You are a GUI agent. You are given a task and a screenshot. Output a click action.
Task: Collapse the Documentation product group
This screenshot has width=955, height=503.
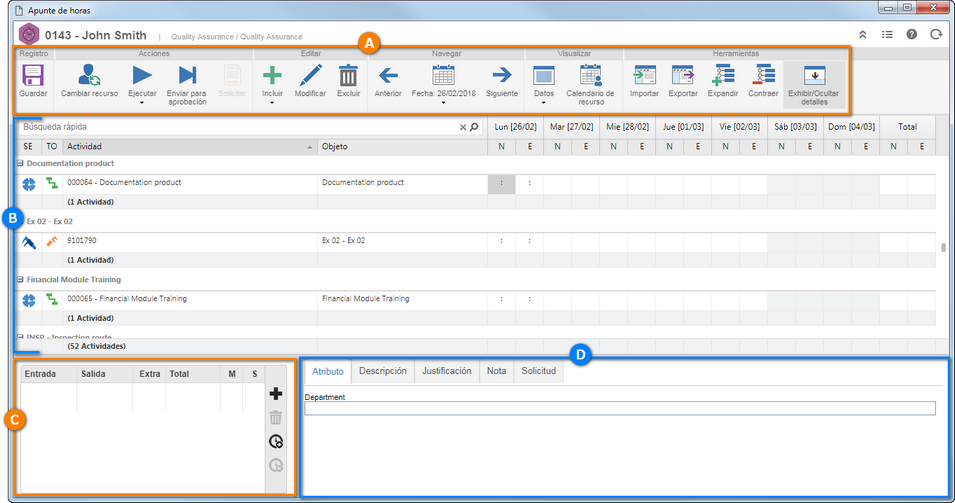click(x=20, y=163)
